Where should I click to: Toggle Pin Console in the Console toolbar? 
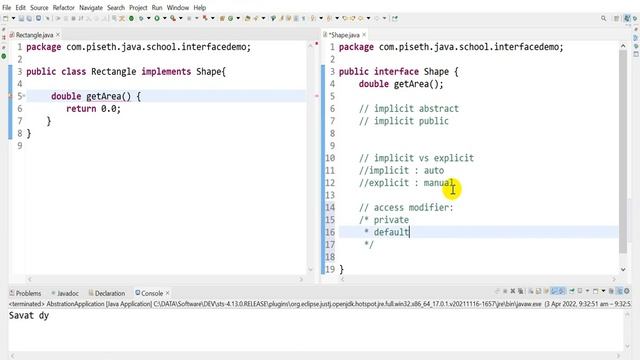tap(572, 291)
